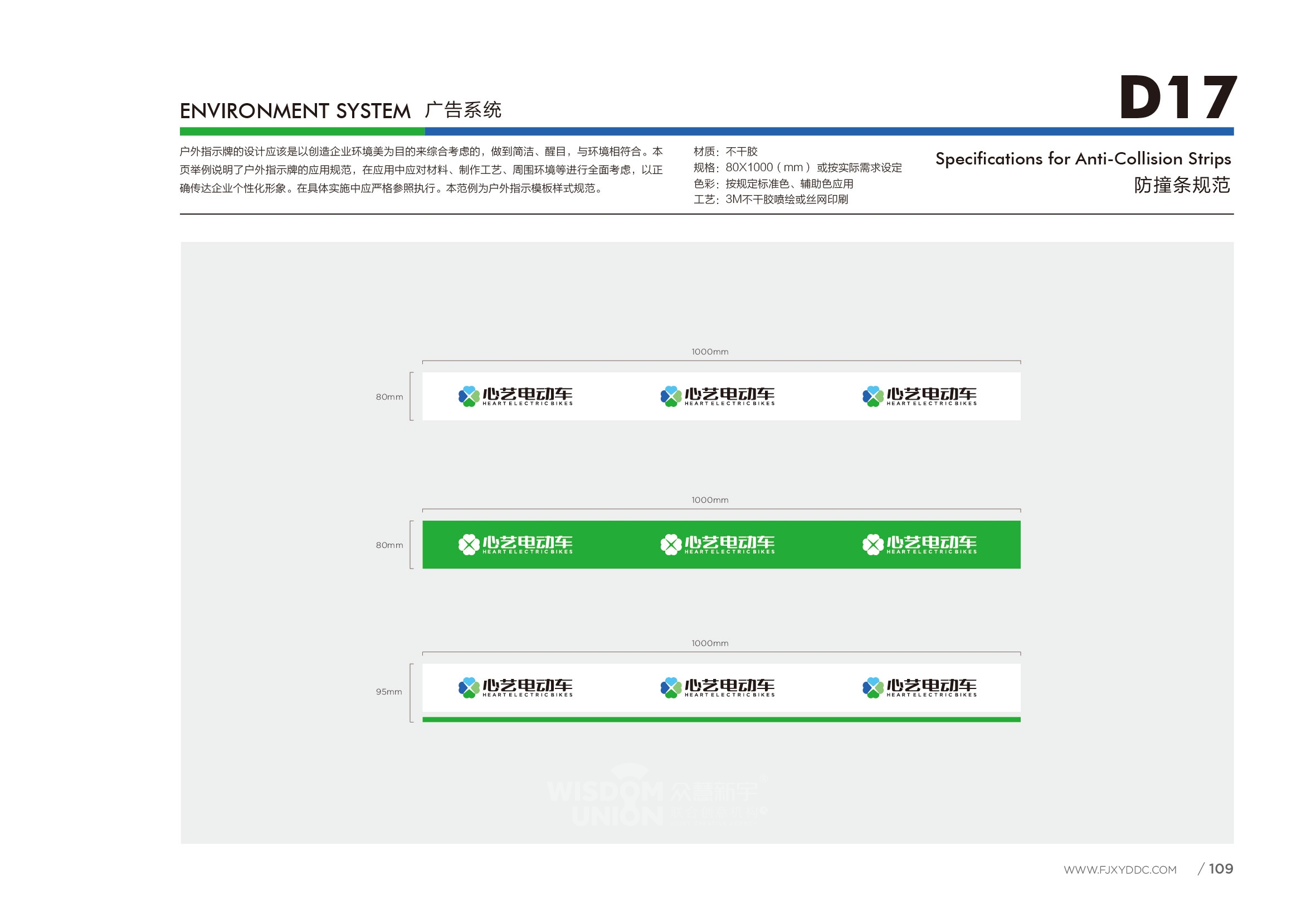
Task: Click the paragraph line starting 确传达企业个性化形象
Action: [392, 188]
